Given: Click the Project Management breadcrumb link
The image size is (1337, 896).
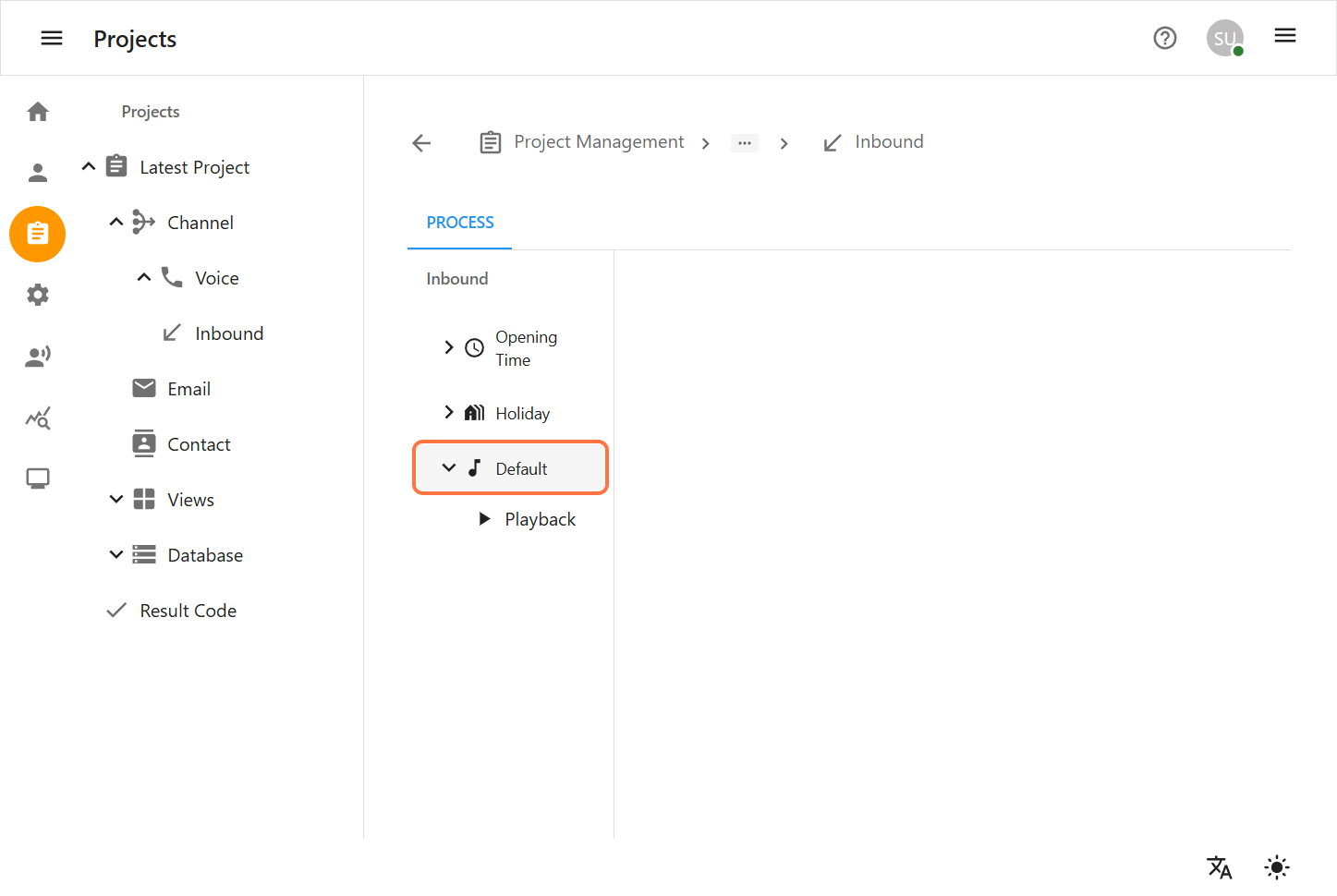Looking at the screenshot, I should pos(599,142).
